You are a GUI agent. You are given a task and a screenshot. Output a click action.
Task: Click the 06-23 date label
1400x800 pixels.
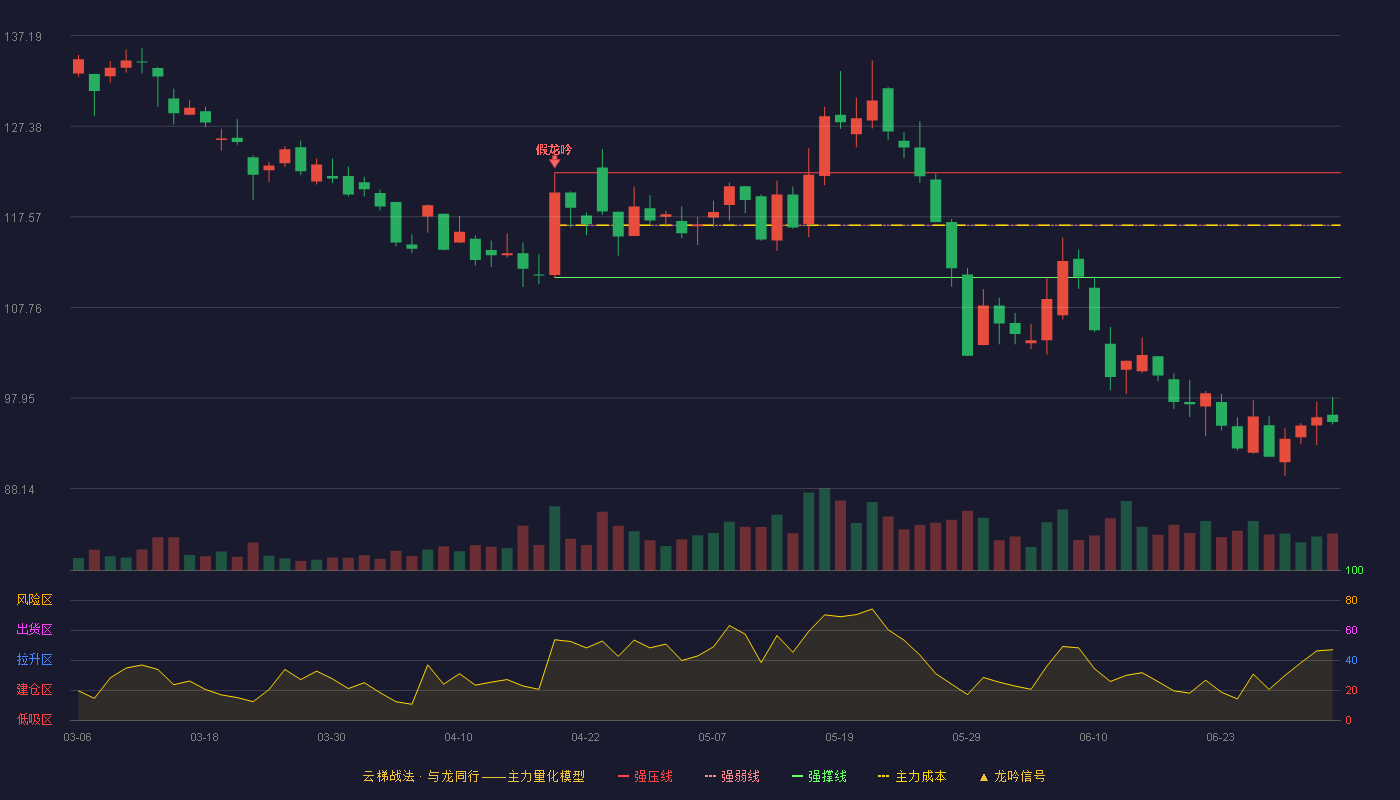point(1220,737)
